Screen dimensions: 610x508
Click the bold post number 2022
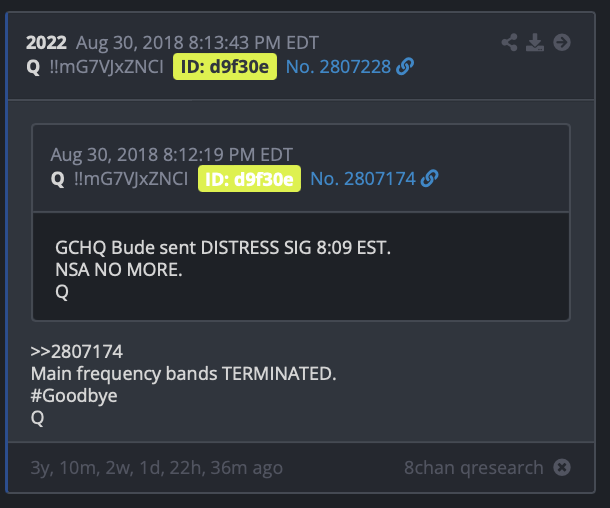(x=46, y=42)
